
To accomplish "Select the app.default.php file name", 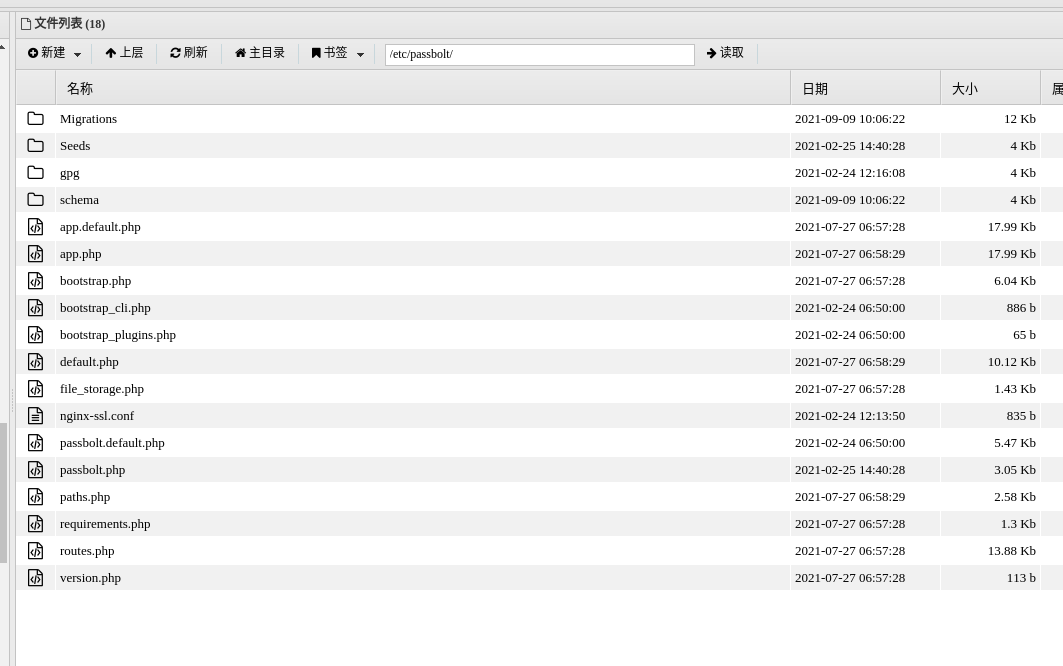I will click(x=100, y=227).
